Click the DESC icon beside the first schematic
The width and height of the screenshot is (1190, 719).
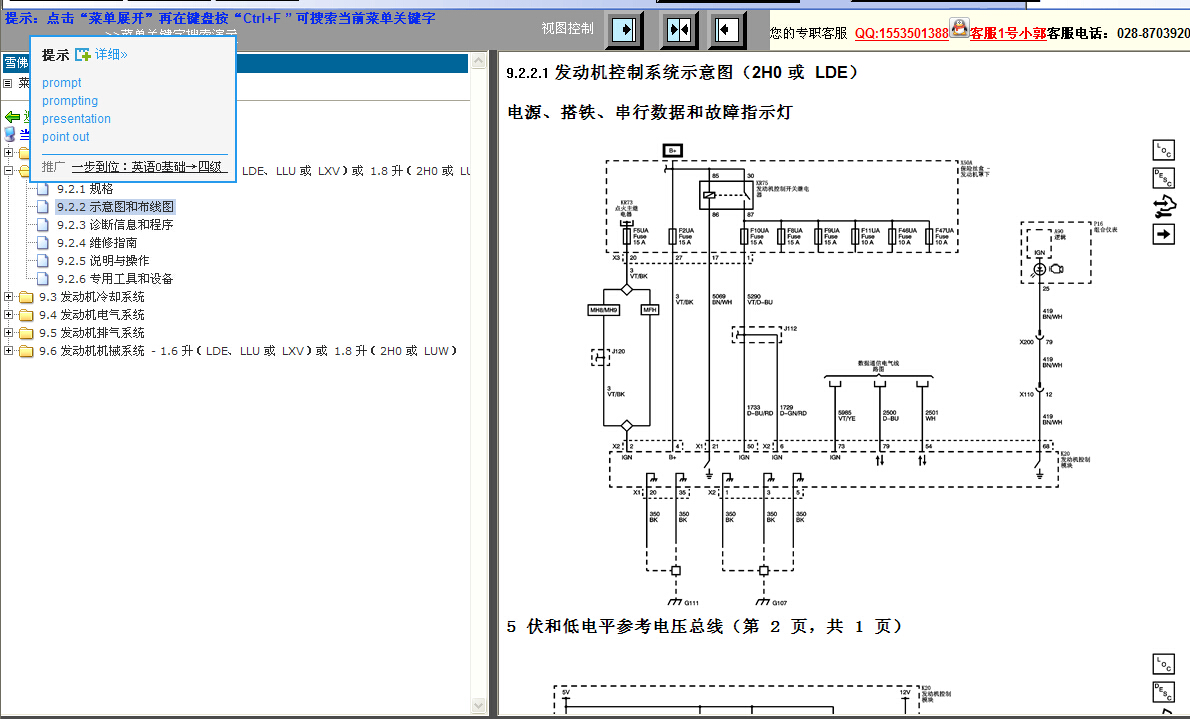coord(1163,178)
